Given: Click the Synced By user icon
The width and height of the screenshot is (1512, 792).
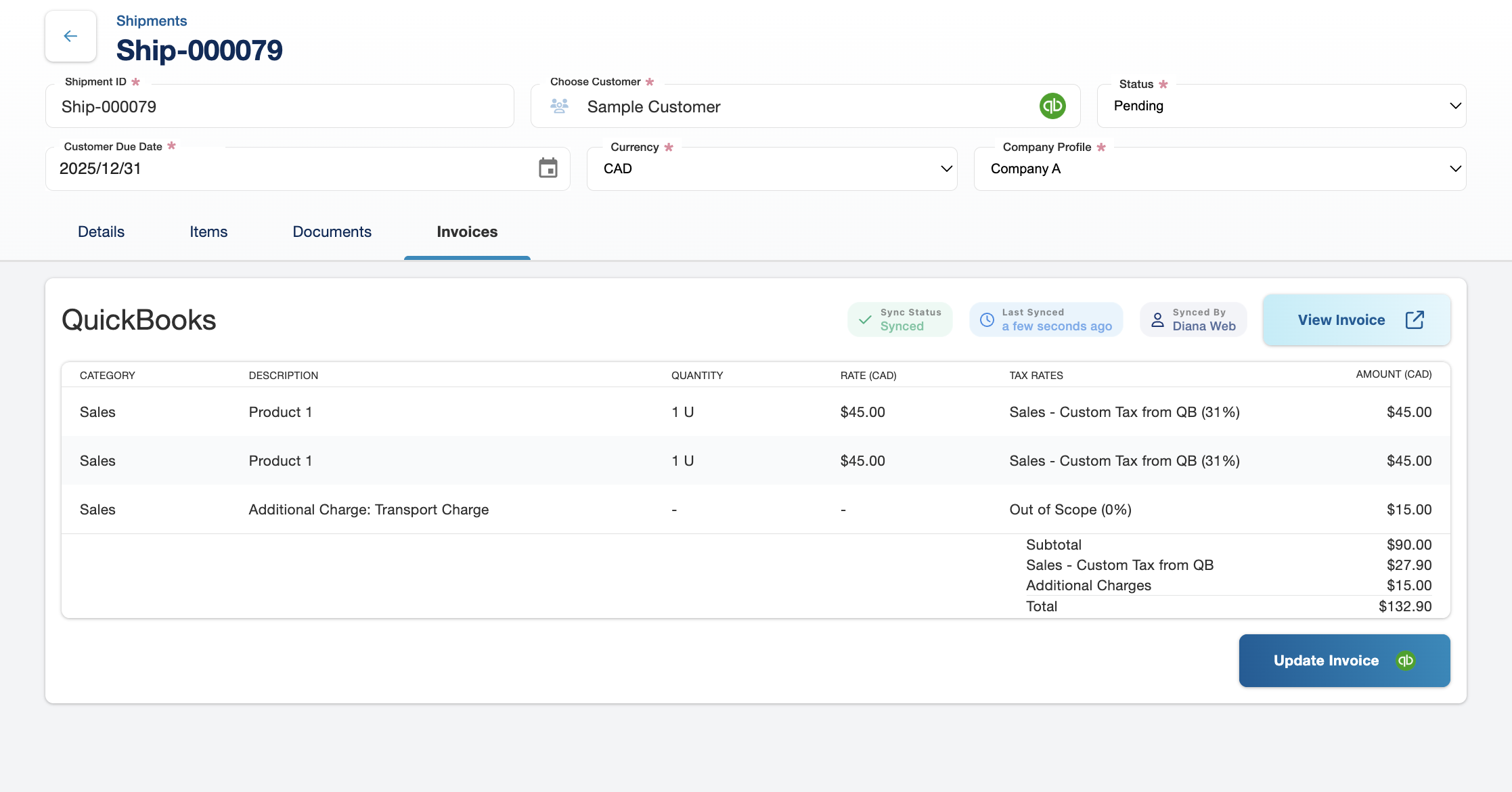Looking at the screenshot, I should (1157, 320).
